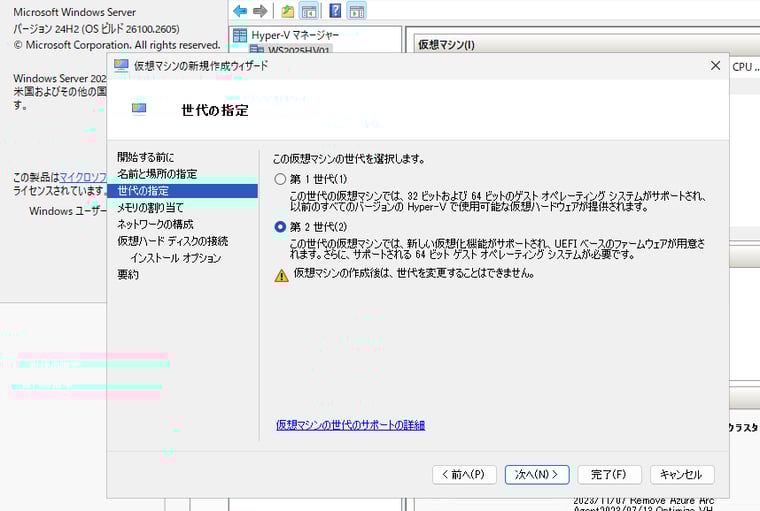This screenshot has width=760, height=511.
Task: Open Help via the blue question mark icon
Action: (x=335, y=10)
